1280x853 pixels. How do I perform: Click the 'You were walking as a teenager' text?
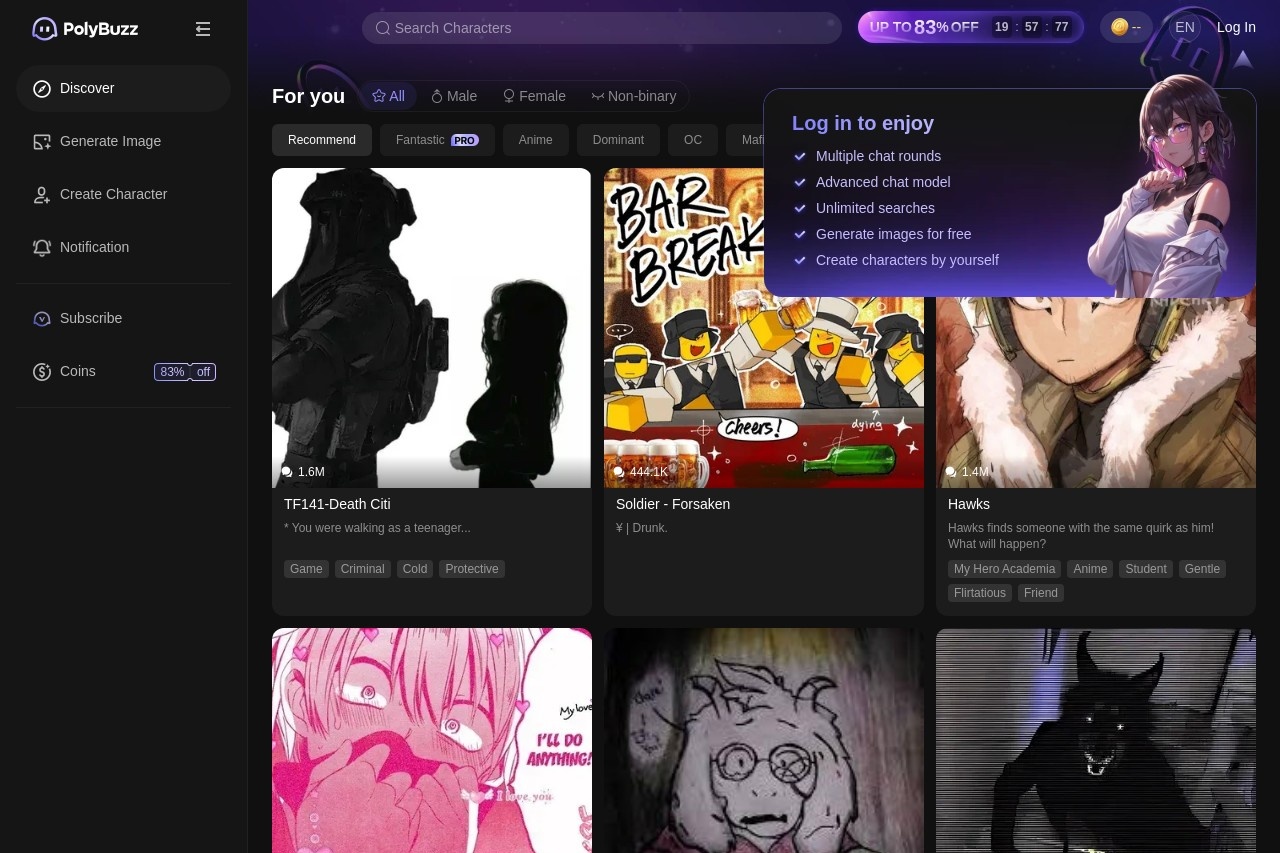(377, 528)
